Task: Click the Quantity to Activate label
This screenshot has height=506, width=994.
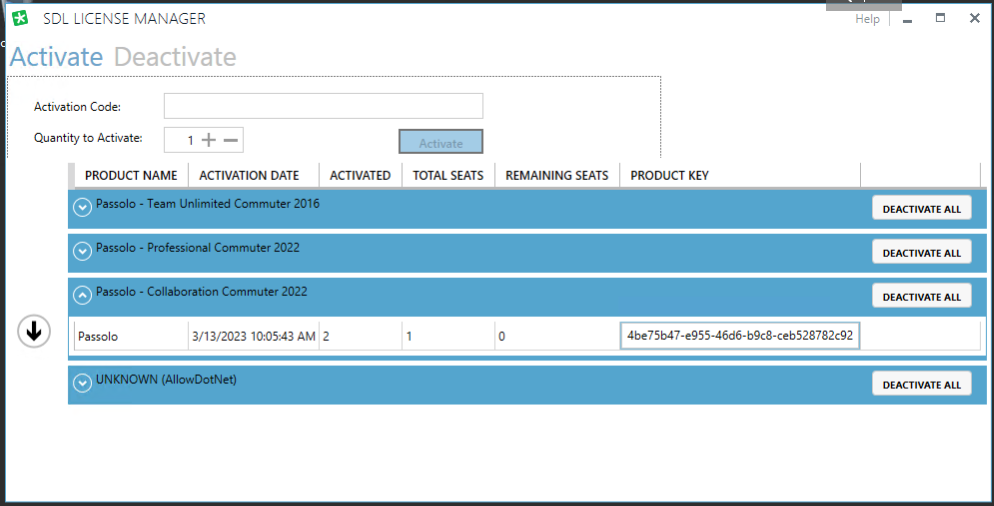Action: point(88,138)
